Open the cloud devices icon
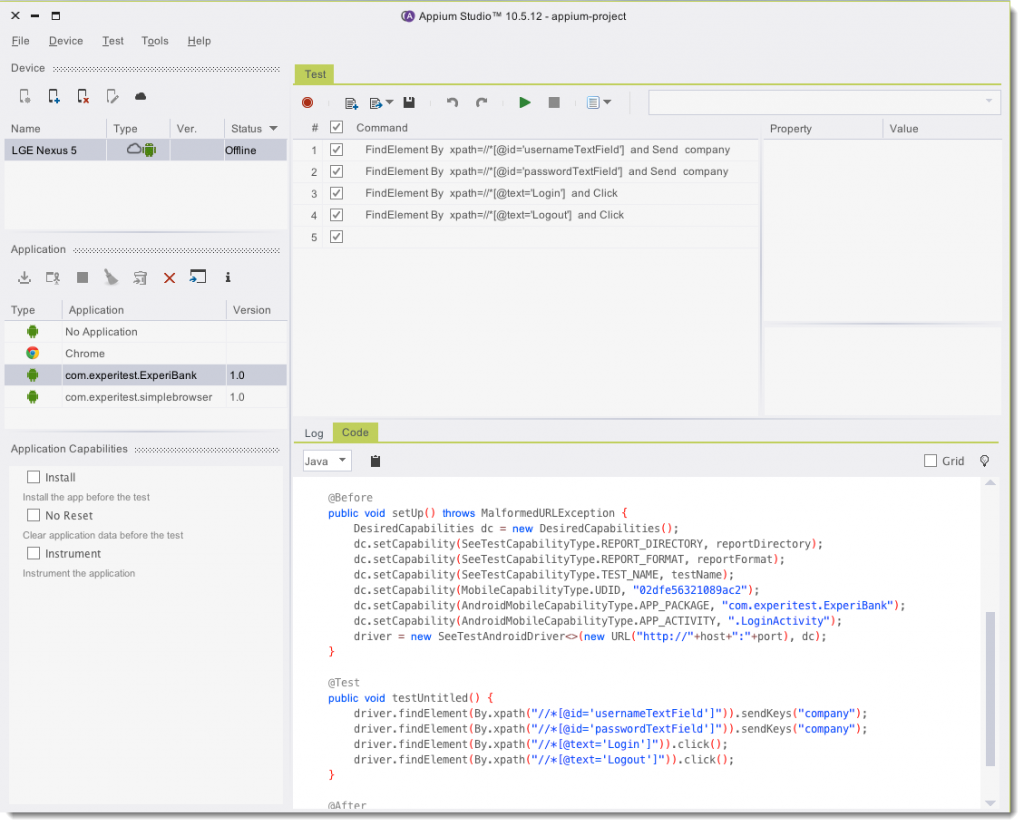 click(x=140, y=97)
